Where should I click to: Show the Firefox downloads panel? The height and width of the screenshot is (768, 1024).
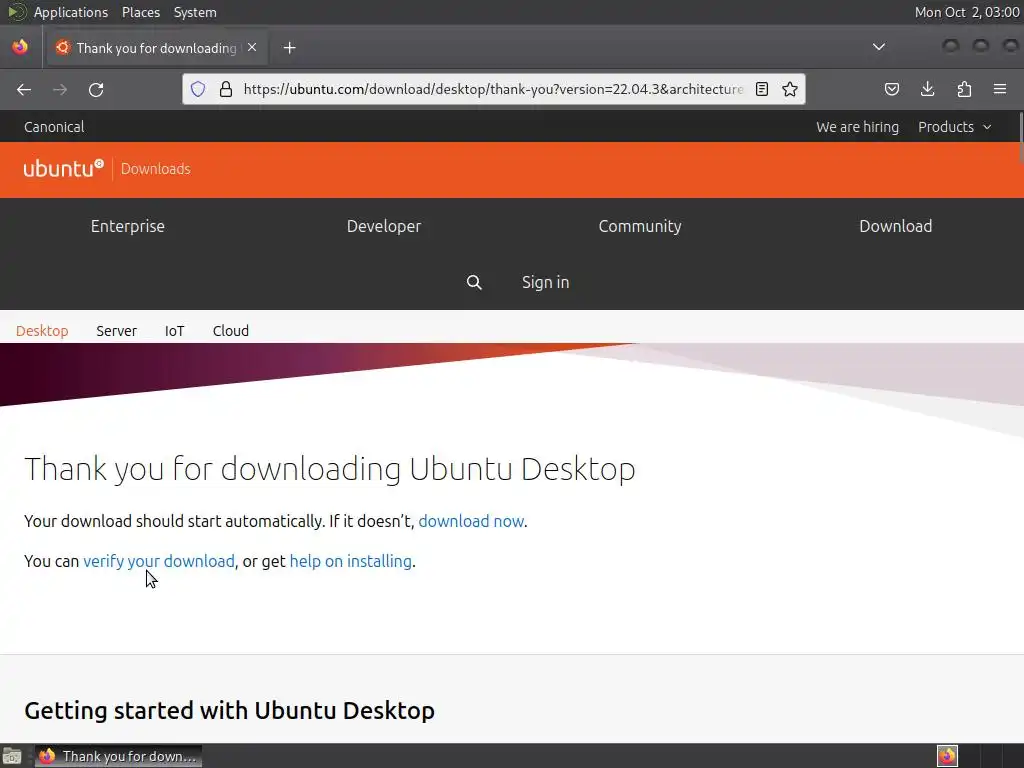tap(927, 89)
